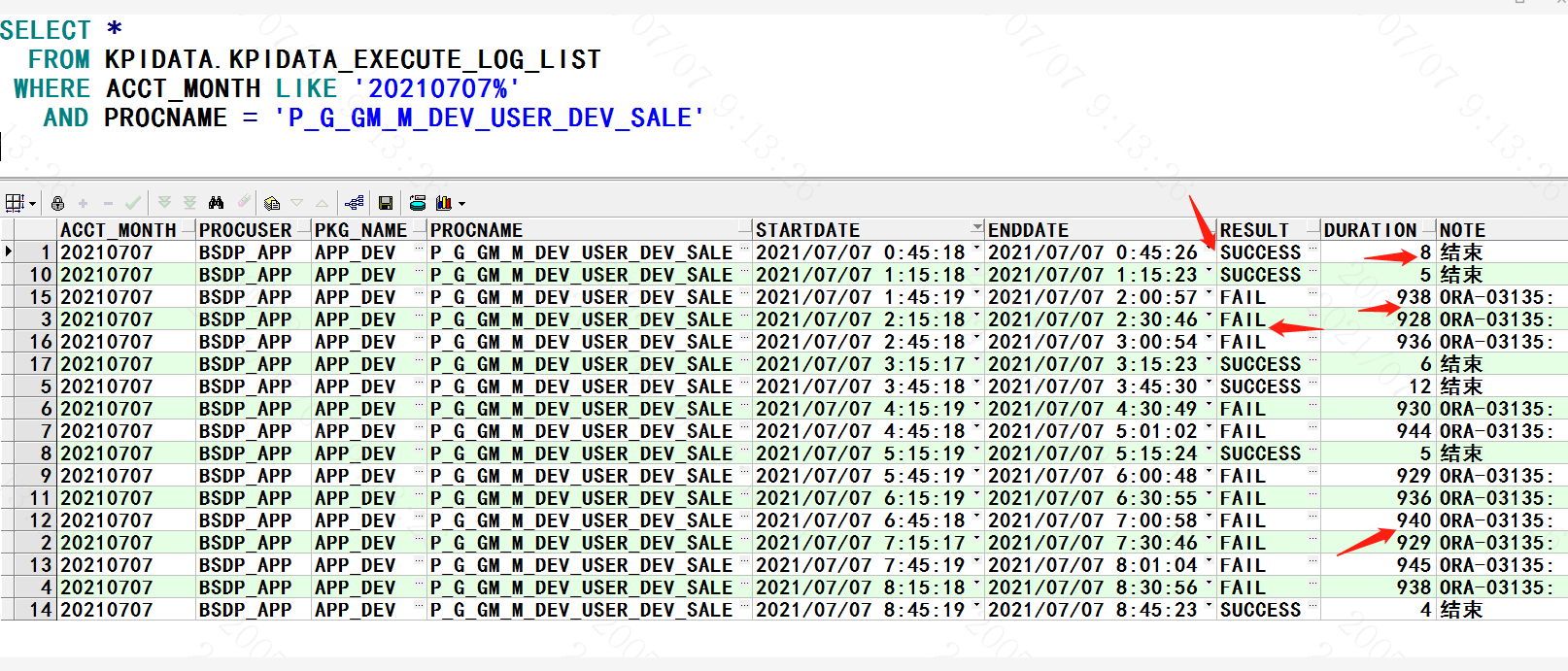
Task: Click the minus delete record icon
Action: point(108,203)
